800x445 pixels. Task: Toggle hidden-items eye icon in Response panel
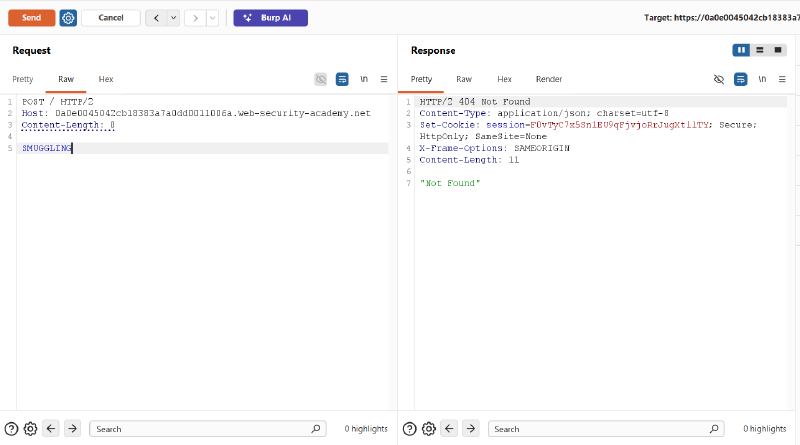[x=719, y=79]
